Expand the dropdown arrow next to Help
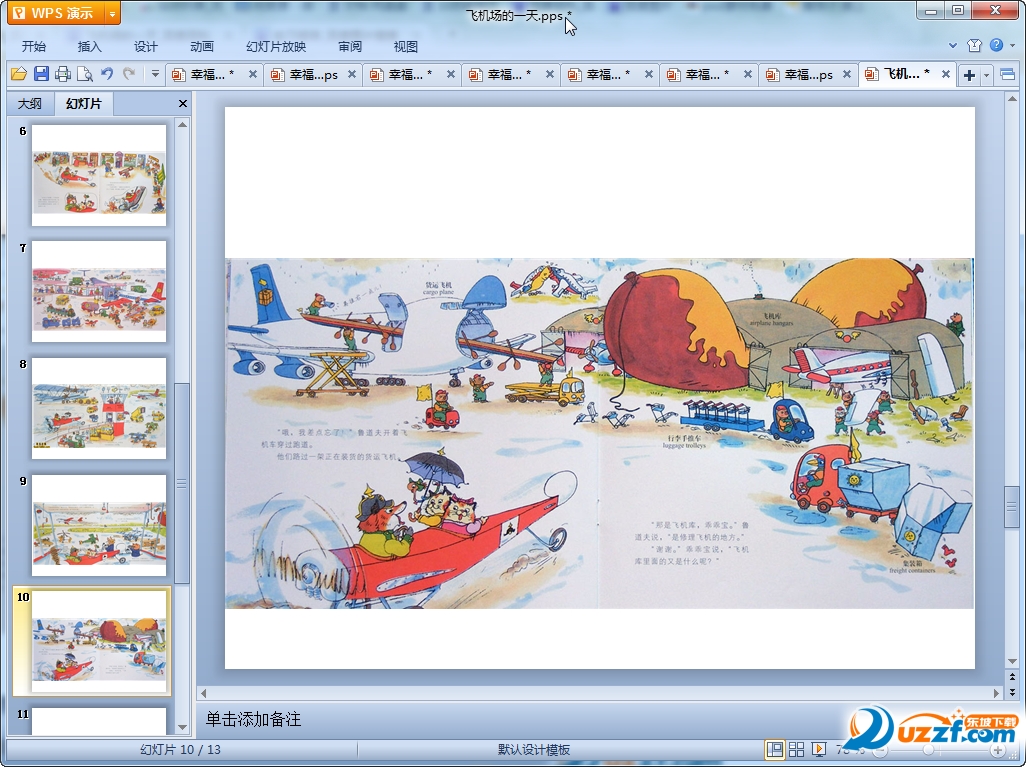Viewport: 1026px width, 767px height. coord(1012,45)
